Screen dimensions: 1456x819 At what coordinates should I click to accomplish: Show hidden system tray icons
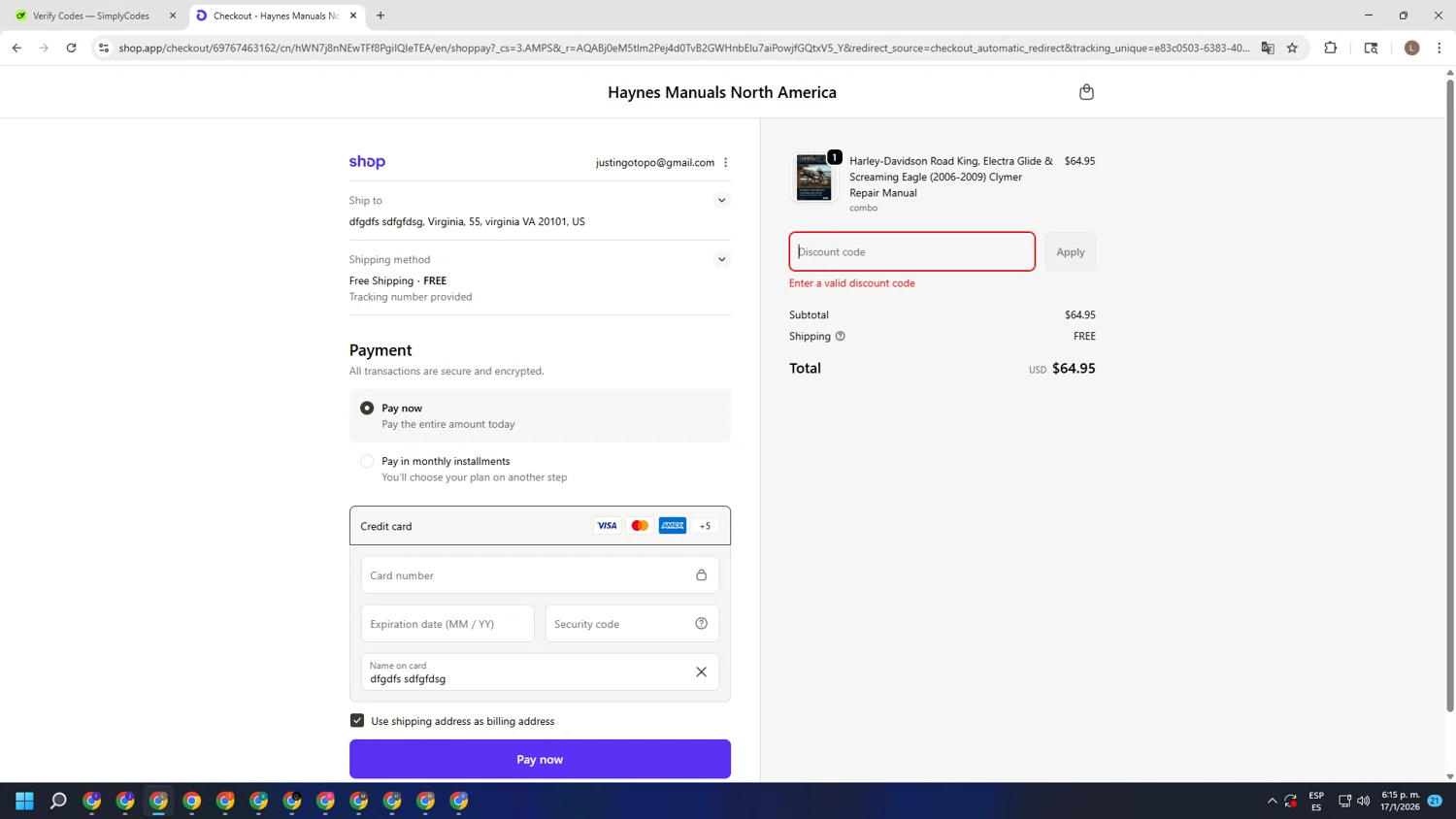point(1272,801)
